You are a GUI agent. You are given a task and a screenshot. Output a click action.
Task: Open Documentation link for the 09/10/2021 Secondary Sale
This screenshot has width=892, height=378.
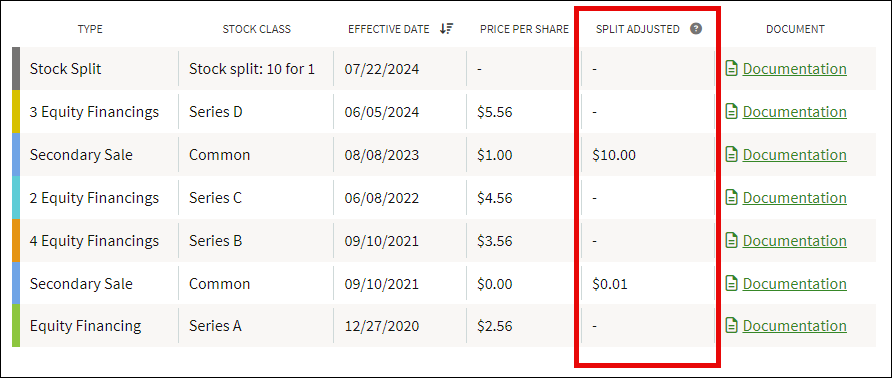794,284
